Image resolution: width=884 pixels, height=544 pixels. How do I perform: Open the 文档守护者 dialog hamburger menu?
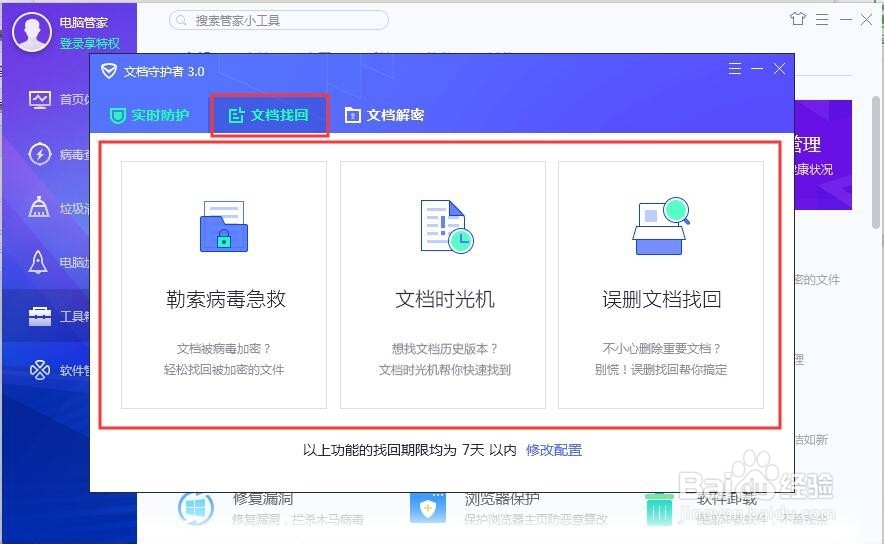tap(735, 69)
